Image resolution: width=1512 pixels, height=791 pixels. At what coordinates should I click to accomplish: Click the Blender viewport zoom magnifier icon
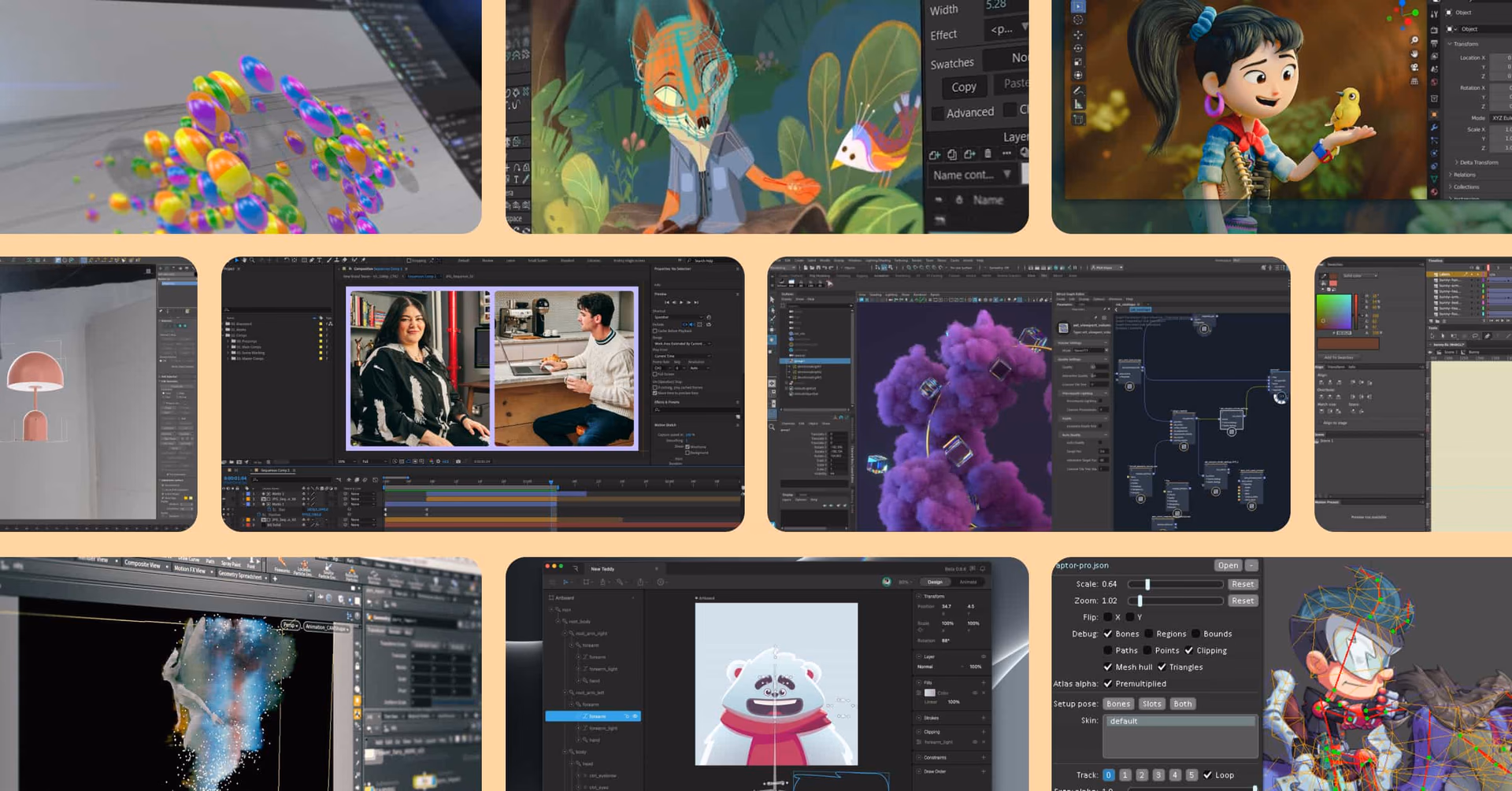(x=1414, y=40)
